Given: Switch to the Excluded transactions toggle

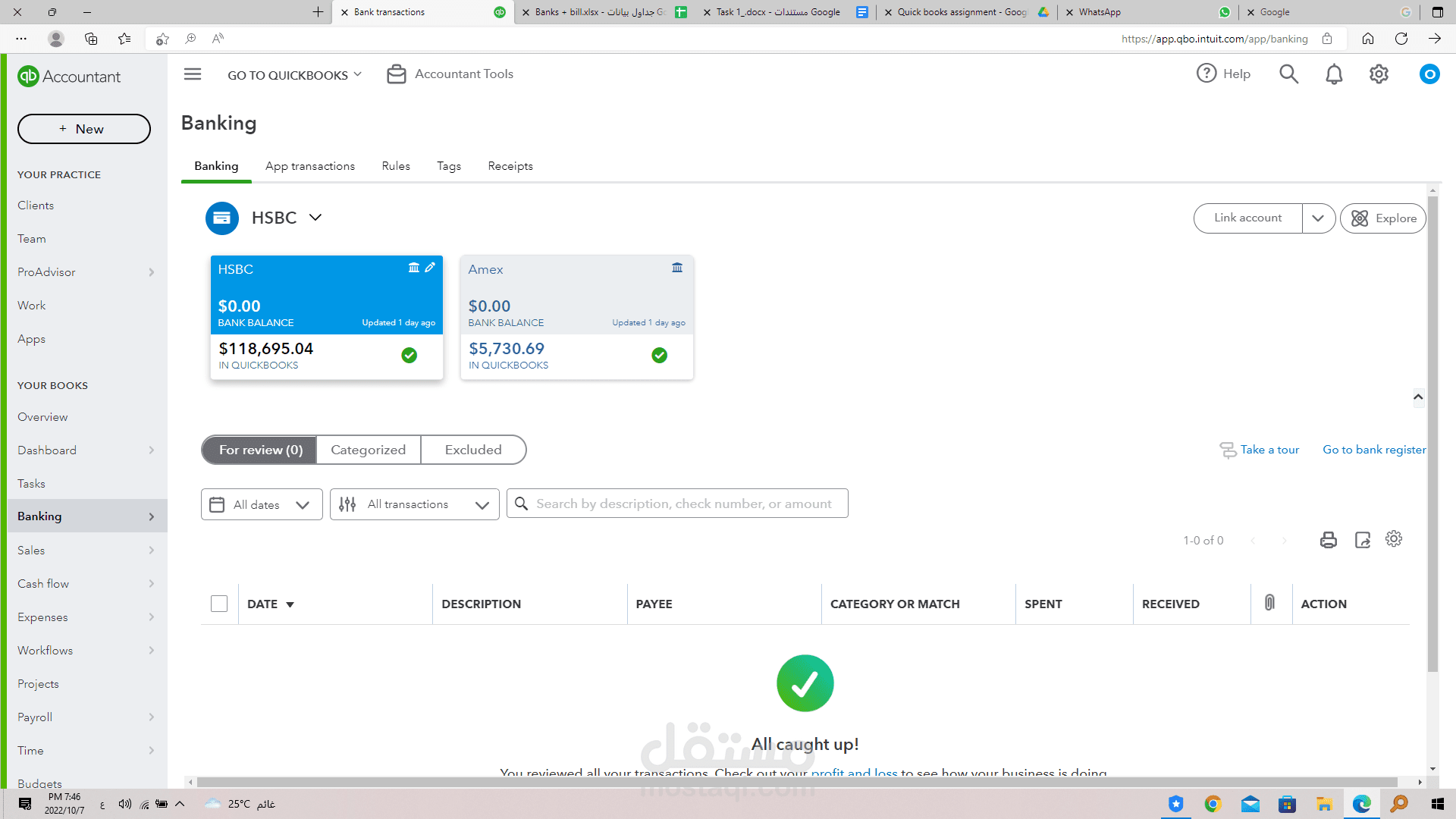Looking at the screenshot, I should pos(473,450).
